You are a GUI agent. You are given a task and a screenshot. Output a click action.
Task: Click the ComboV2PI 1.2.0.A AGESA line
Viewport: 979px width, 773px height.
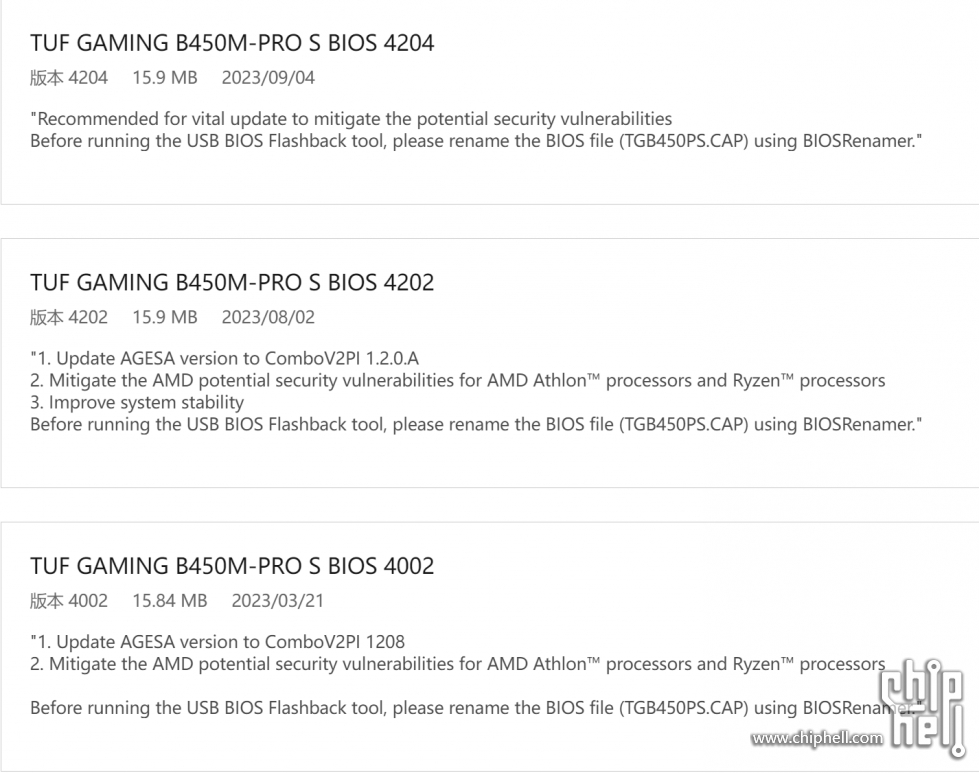(225, 358)
